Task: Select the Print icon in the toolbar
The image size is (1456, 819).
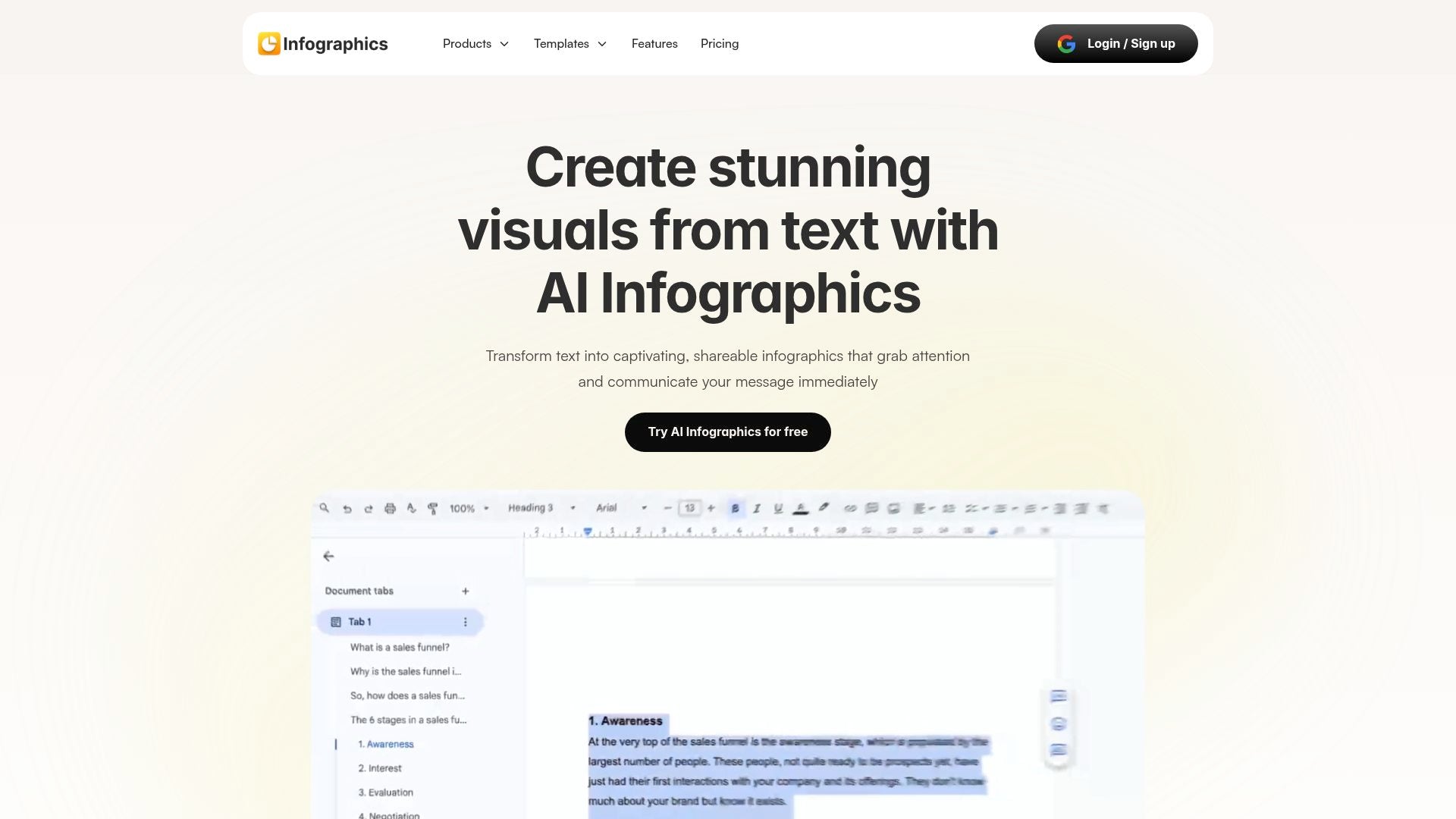Action: pyautogui.click(x=390, y=508)
